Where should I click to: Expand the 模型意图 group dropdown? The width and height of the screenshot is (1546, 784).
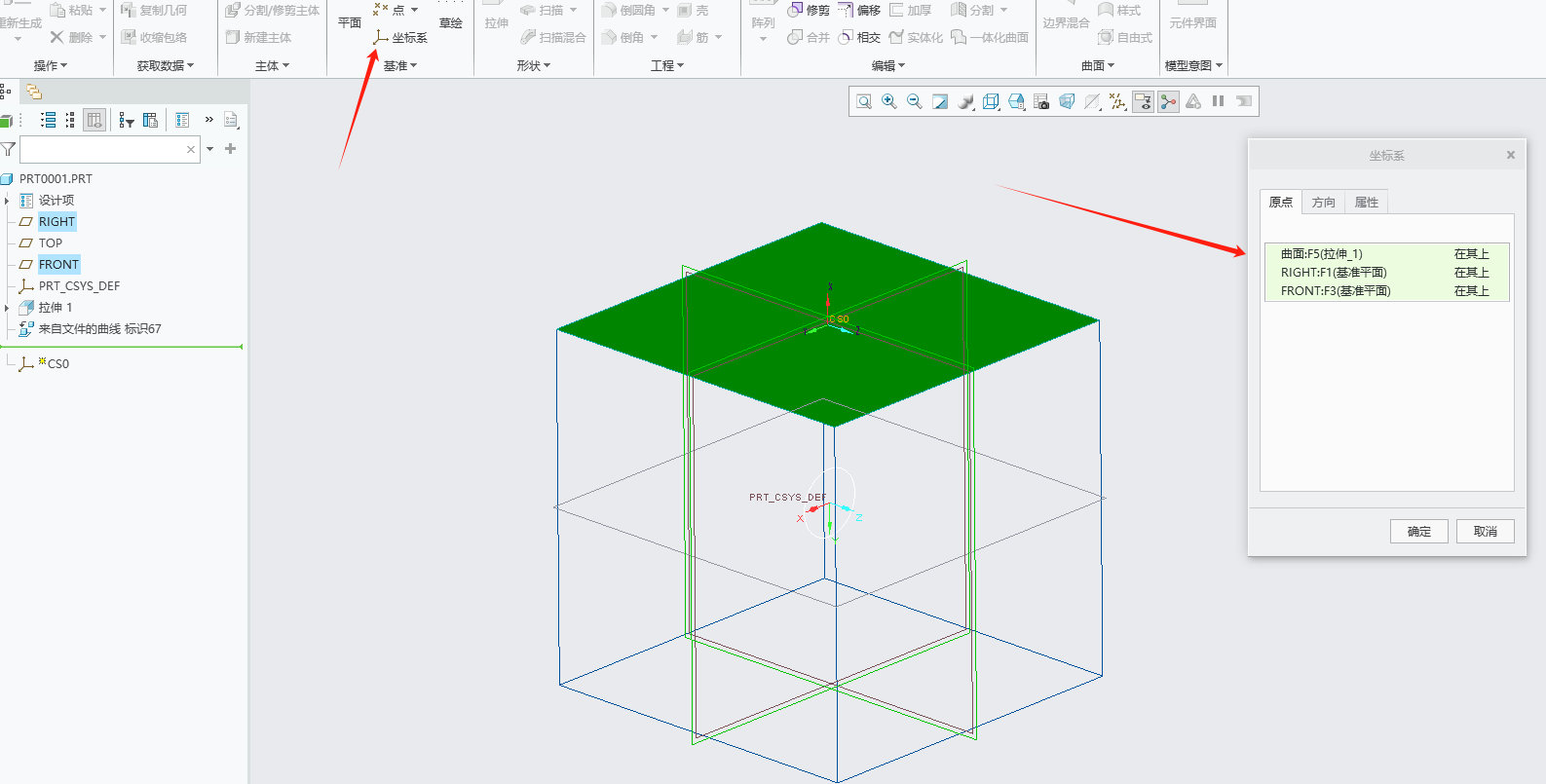(1193, 65)
